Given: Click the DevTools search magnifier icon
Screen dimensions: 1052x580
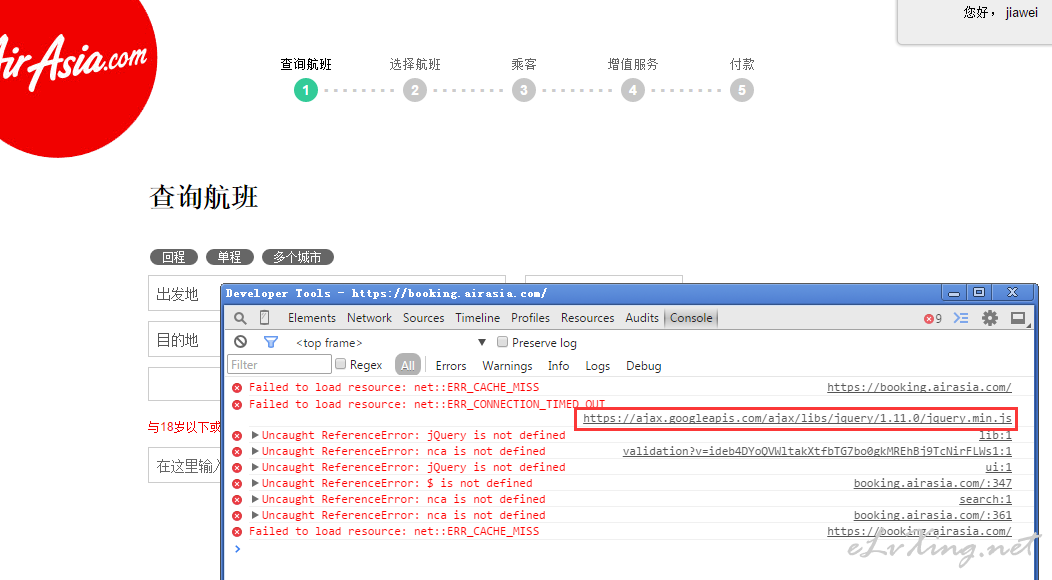Looking at the screenshot, I should coord(240,318).
